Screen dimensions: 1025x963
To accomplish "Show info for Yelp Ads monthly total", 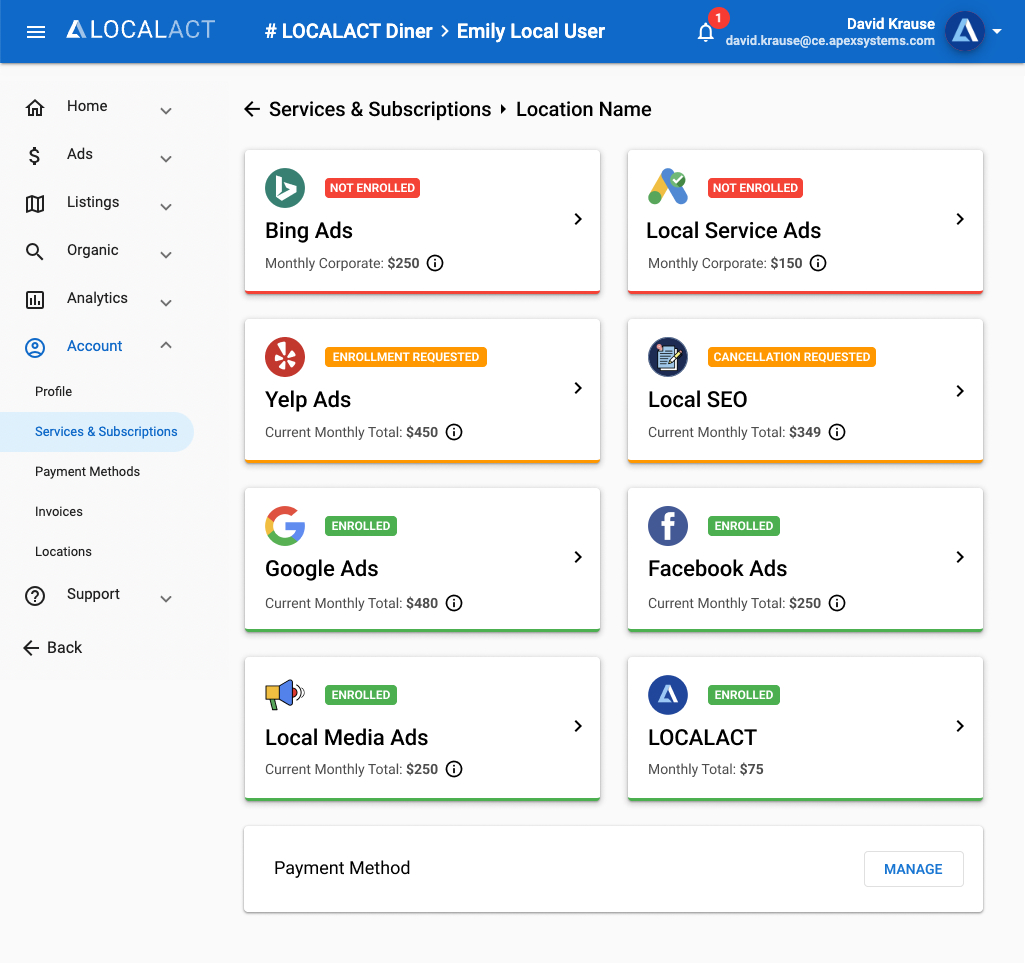I will pos(454,432).
